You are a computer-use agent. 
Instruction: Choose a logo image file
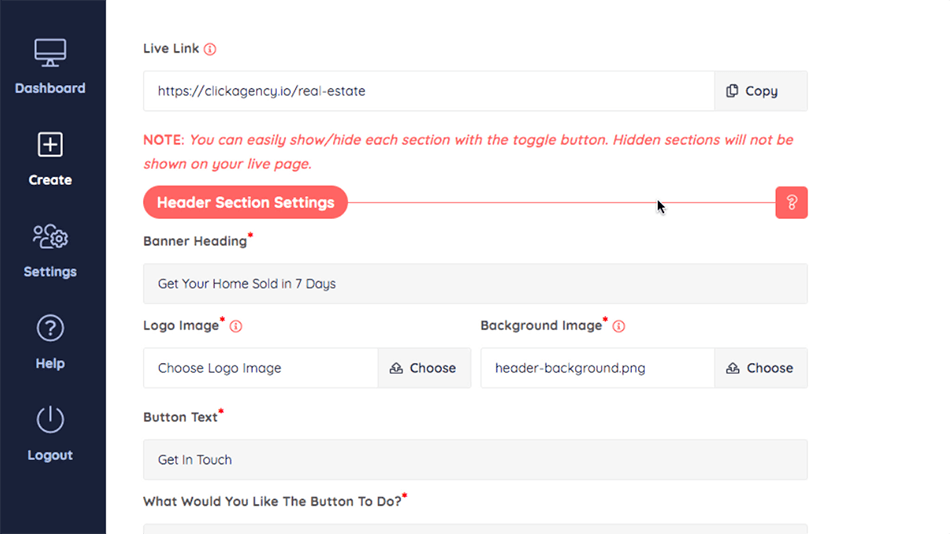424,368
